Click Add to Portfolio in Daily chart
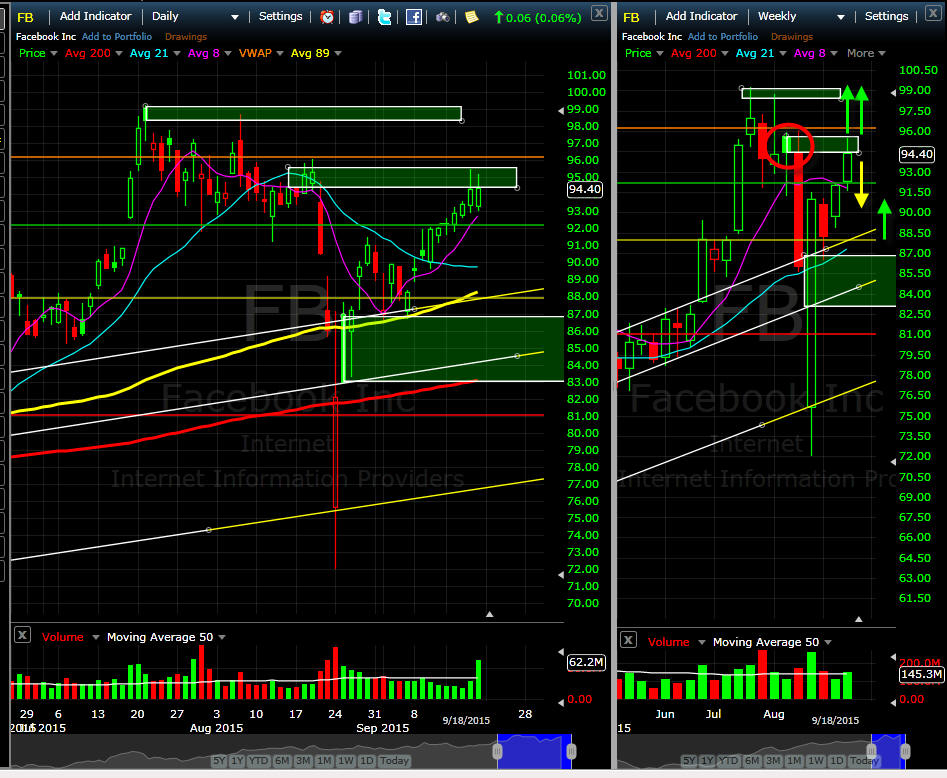This screenshot has width=947, height=778. (x=117, y=37)
